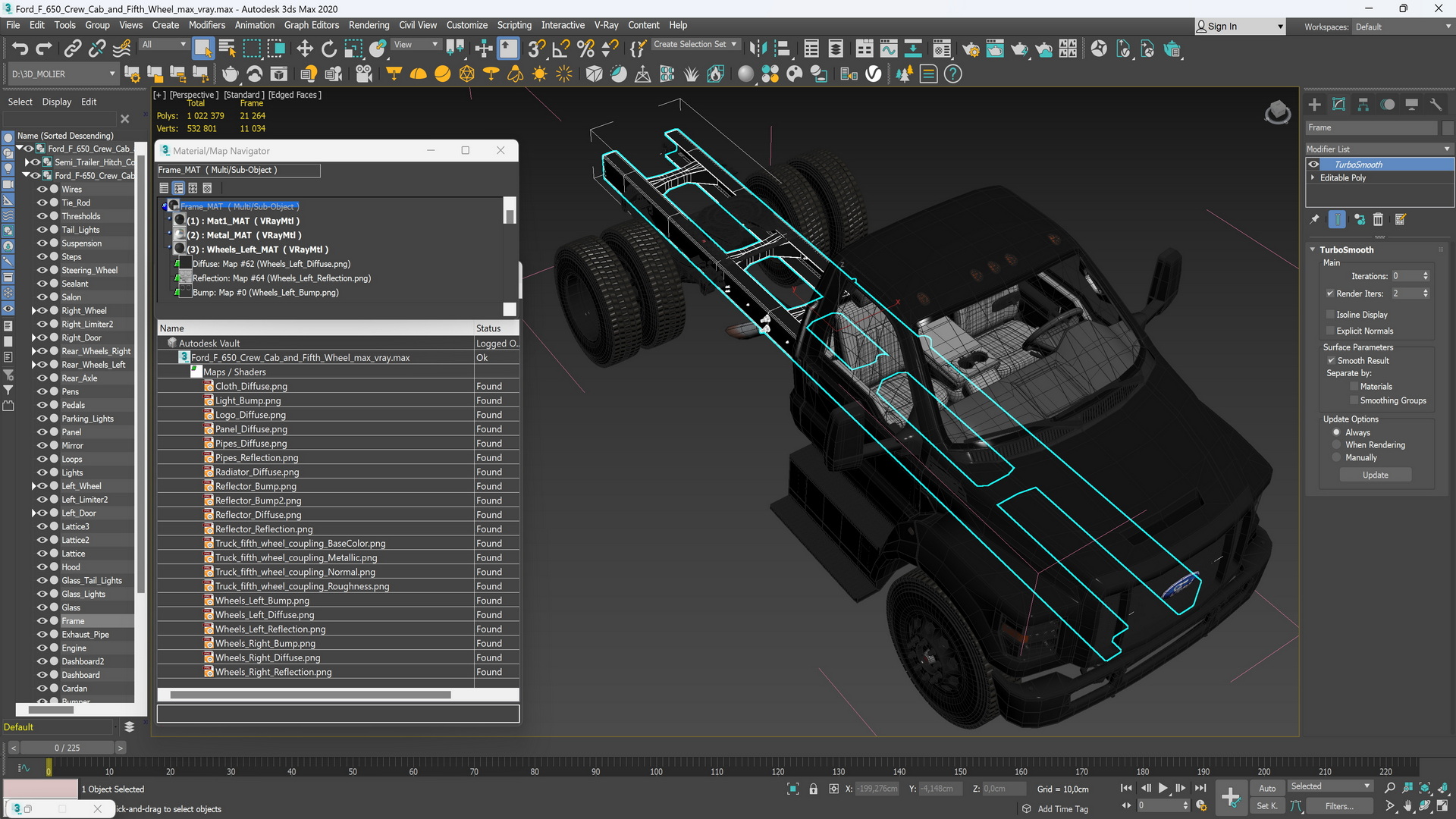Viewport: 1456px width, 819px height.
Task: Enable Isoline Display checkbox
Action: pos(1330,315)
